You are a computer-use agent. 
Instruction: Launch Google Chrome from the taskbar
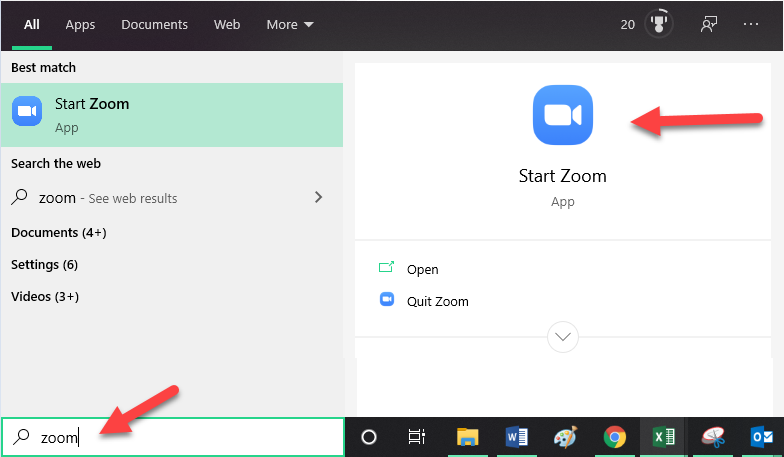[x=615, y=437]
